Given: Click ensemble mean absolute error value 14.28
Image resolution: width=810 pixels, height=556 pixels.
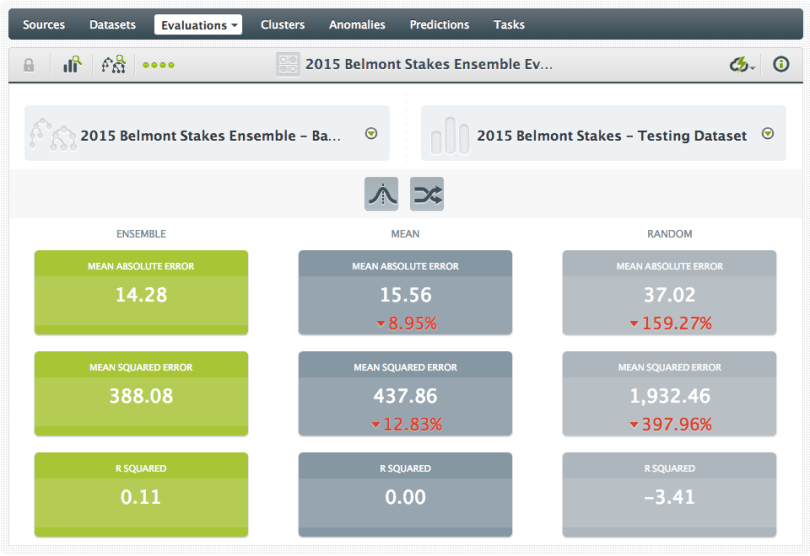Looking at the screenshot, I should [x=141, y=295].
